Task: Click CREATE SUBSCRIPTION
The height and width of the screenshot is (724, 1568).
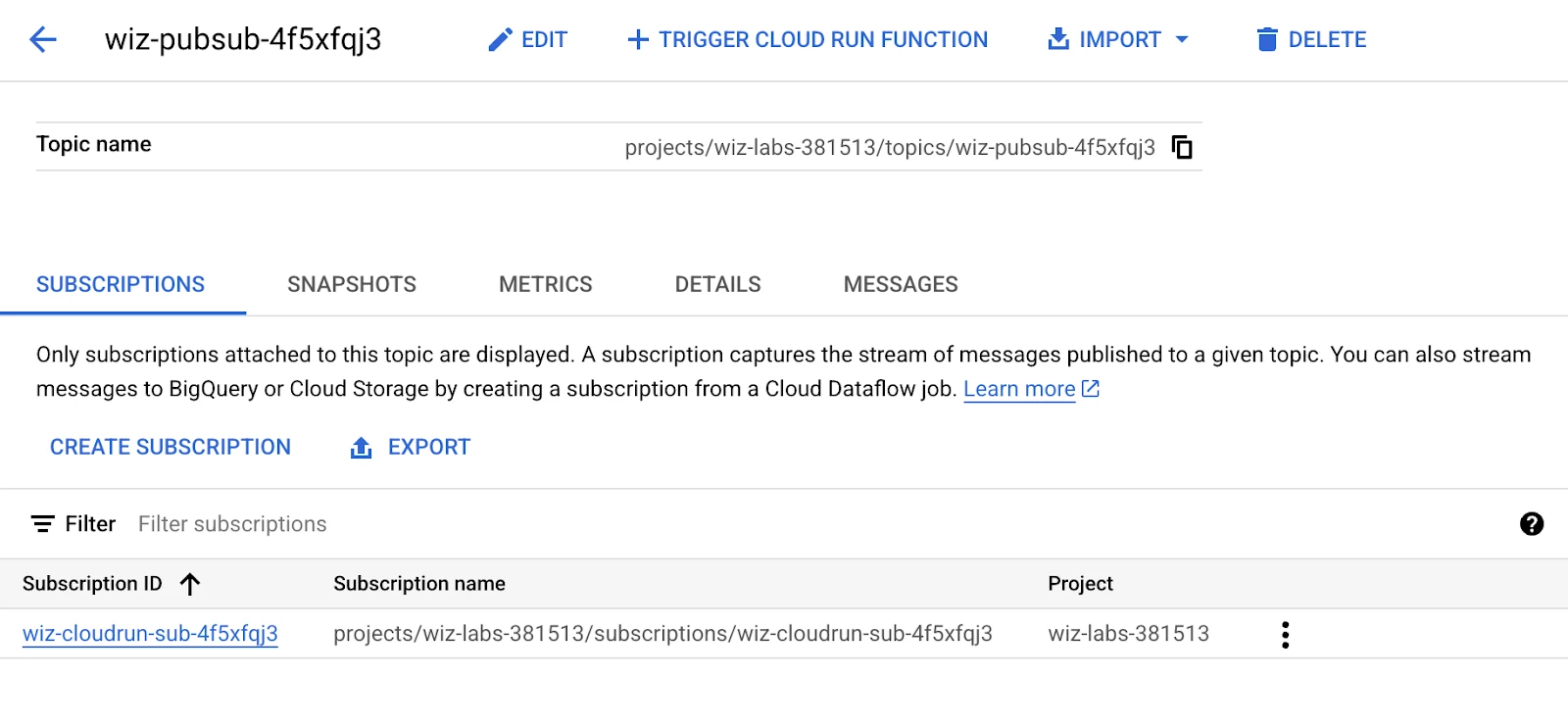Action: tap(171, 447)
